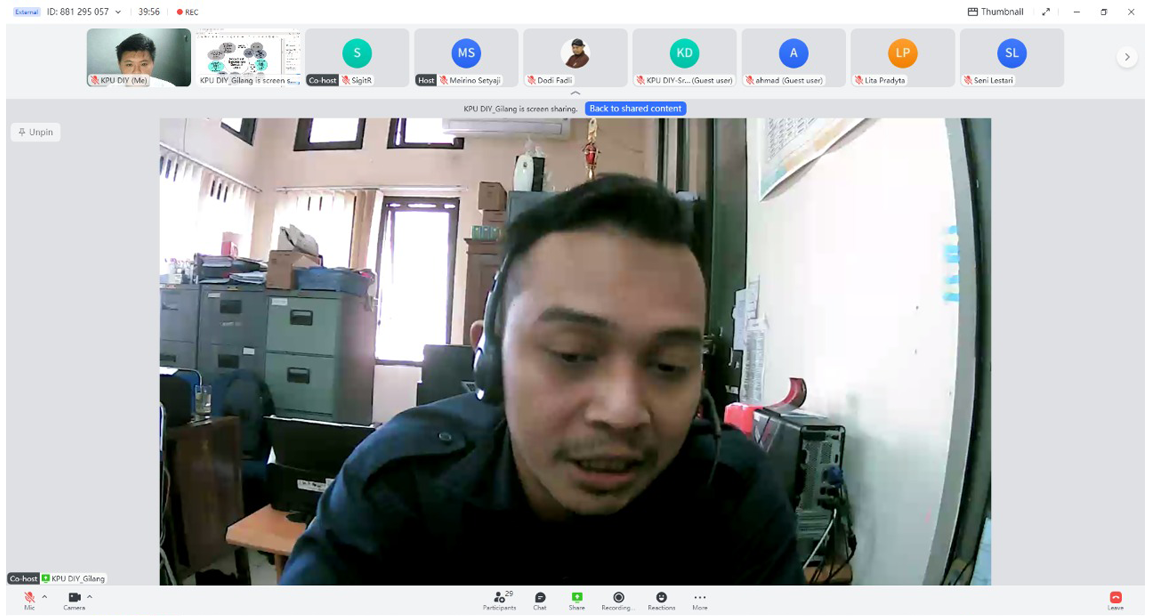The width and height of the screenshot is (1150, 616).
Task: Unpin the pinned video
Action: [36, 132]
